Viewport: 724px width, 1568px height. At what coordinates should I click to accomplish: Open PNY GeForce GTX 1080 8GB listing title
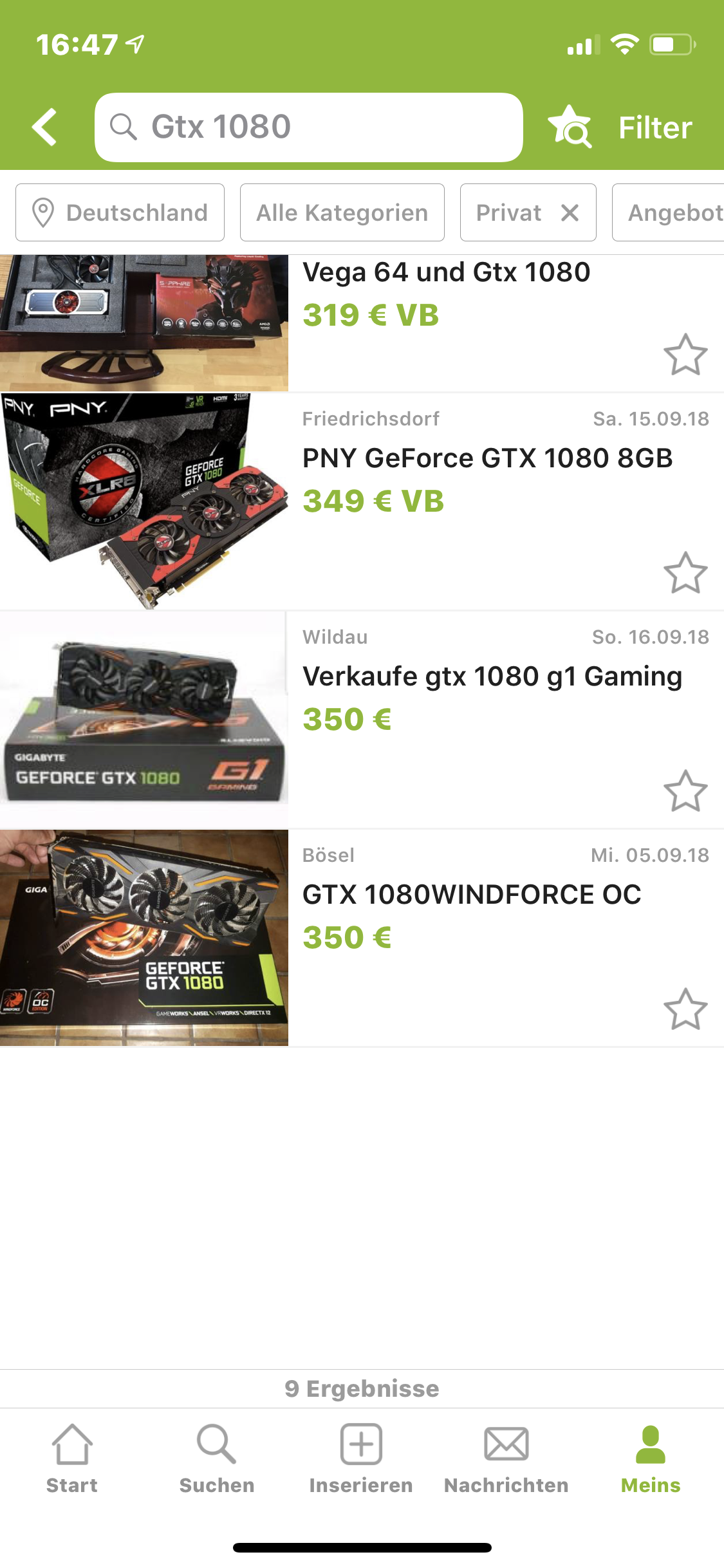tap(488, 458)
